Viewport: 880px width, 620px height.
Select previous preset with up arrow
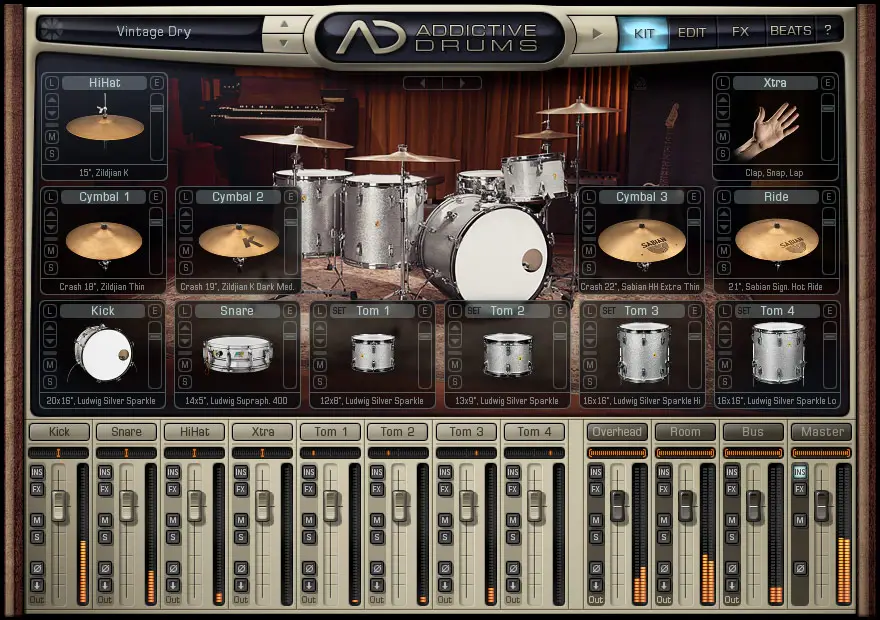click(284, 24)
